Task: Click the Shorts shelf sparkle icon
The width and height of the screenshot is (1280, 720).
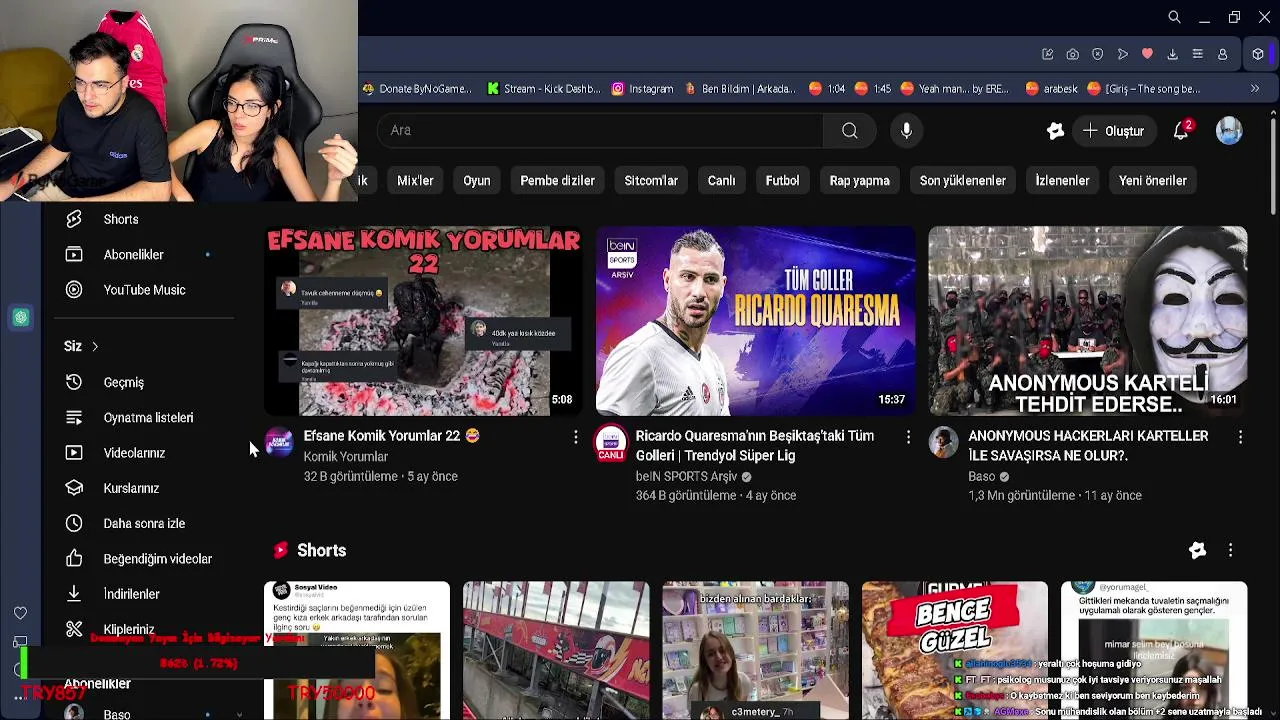Action: click(1197, 550)
